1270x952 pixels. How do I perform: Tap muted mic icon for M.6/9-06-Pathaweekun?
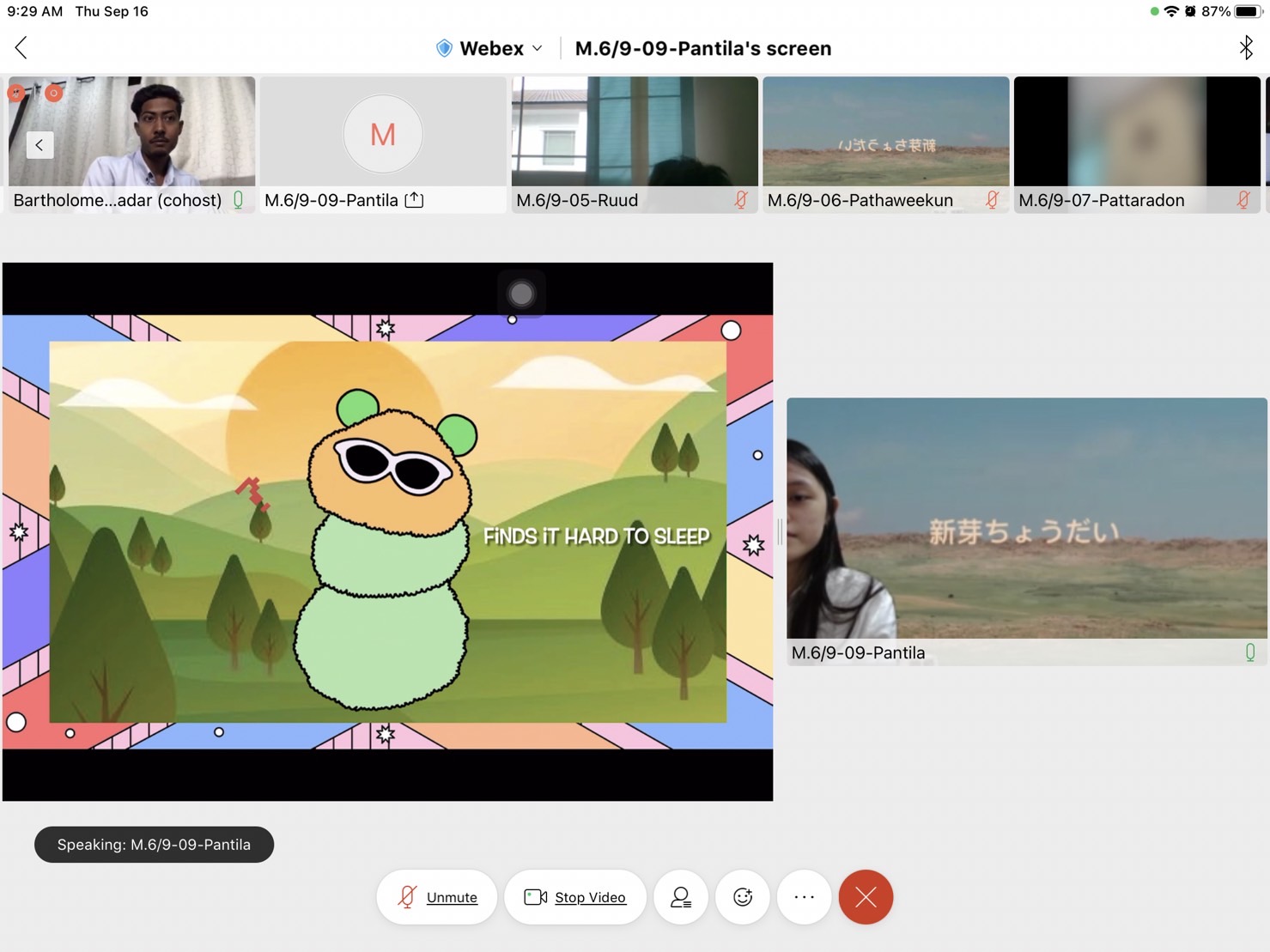click(992, 200)
